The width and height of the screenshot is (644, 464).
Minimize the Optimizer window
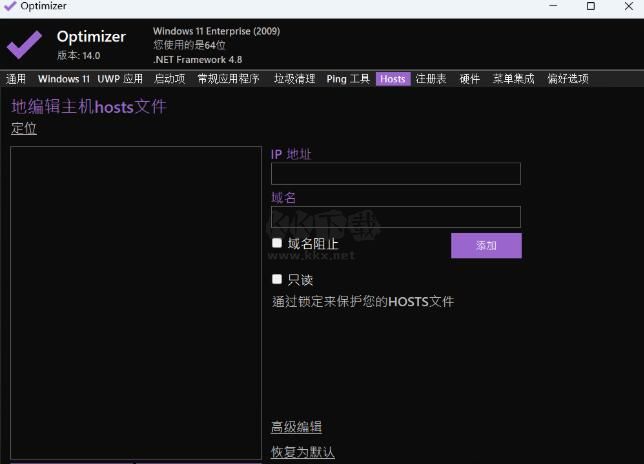553,6
